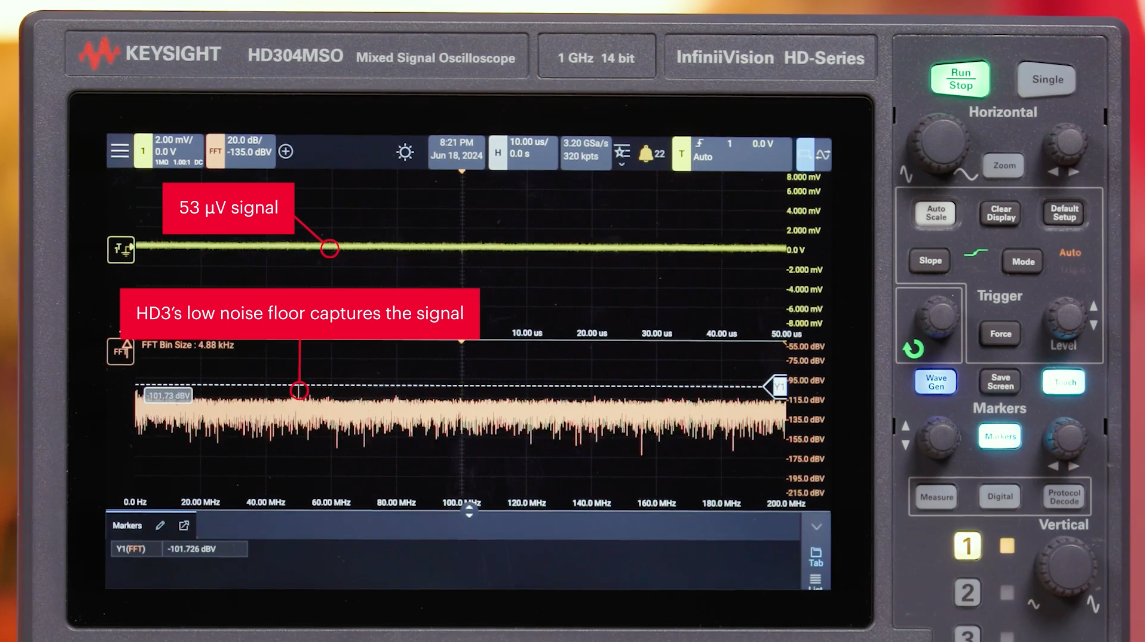
Task: Toggle the channel 1 vertical button
Action: (x=967, y=546)
